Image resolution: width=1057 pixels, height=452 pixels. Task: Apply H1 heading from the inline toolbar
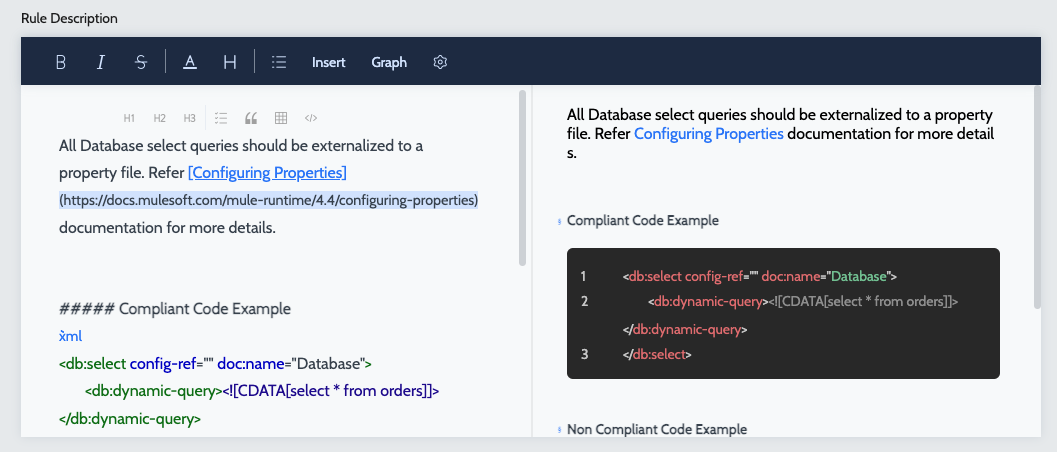(129, 119)
